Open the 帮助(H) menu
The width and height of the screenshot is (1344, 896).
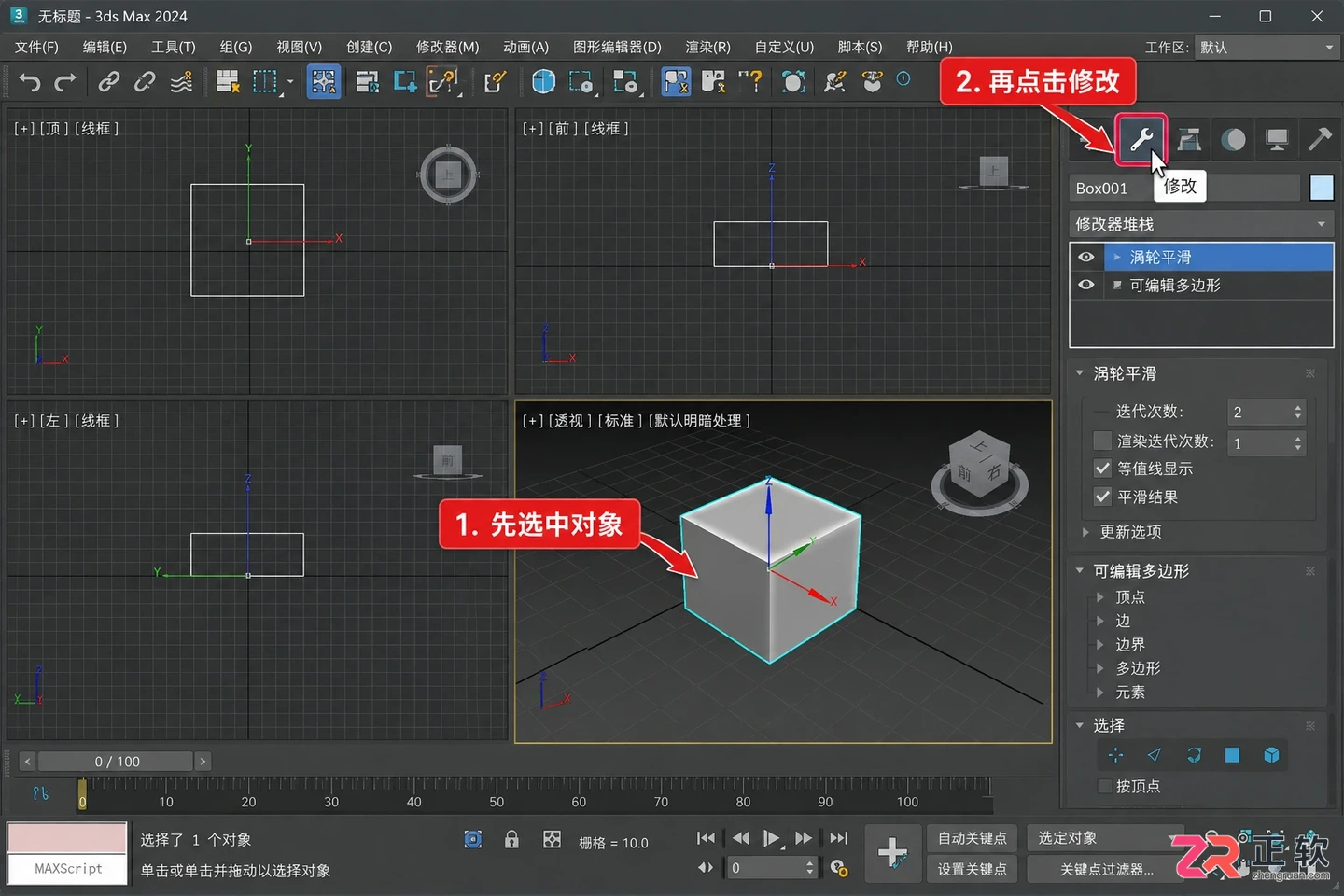[930, 47]
